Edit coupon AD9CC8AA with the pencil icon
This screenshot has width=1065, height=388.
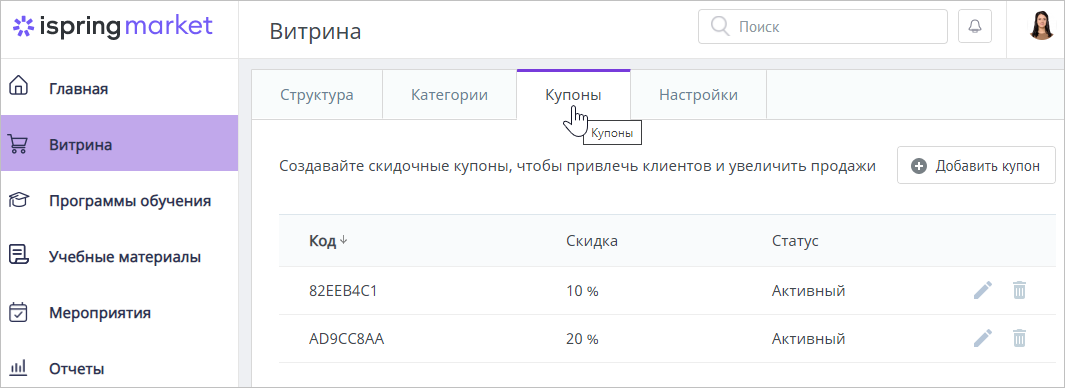pos(983,338)
